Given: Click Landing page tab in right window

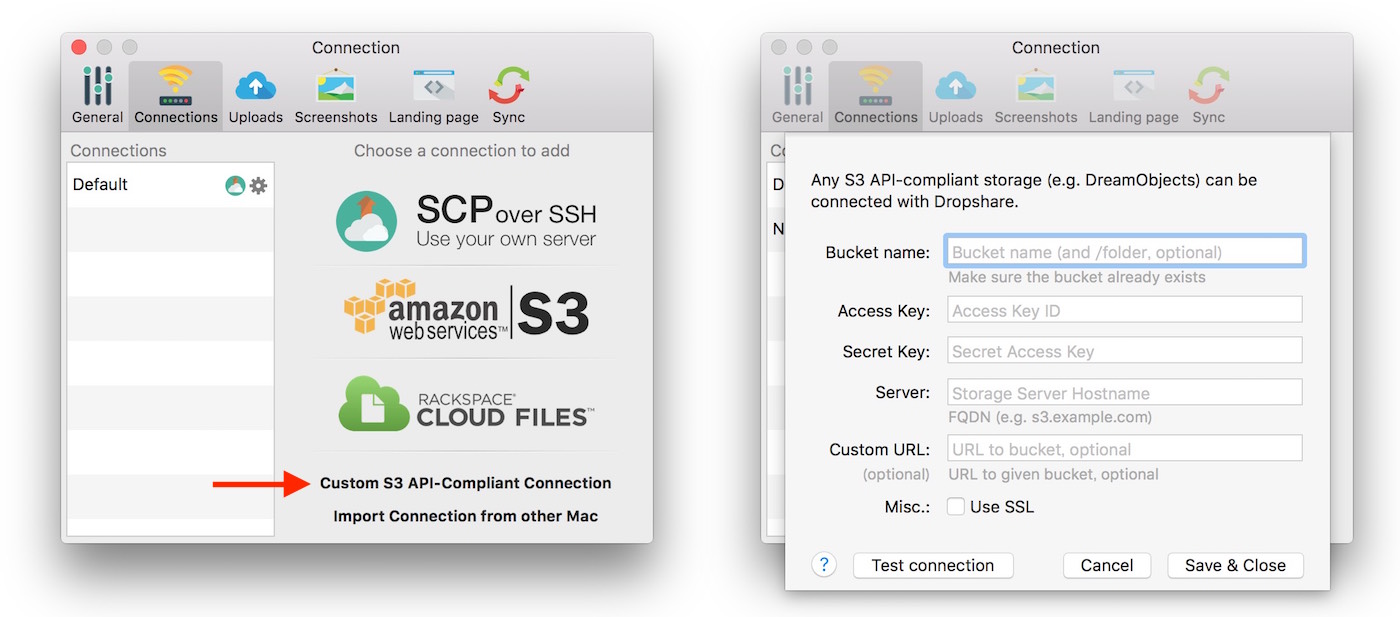Looking at the screenshot, I should pos(1134,96).
